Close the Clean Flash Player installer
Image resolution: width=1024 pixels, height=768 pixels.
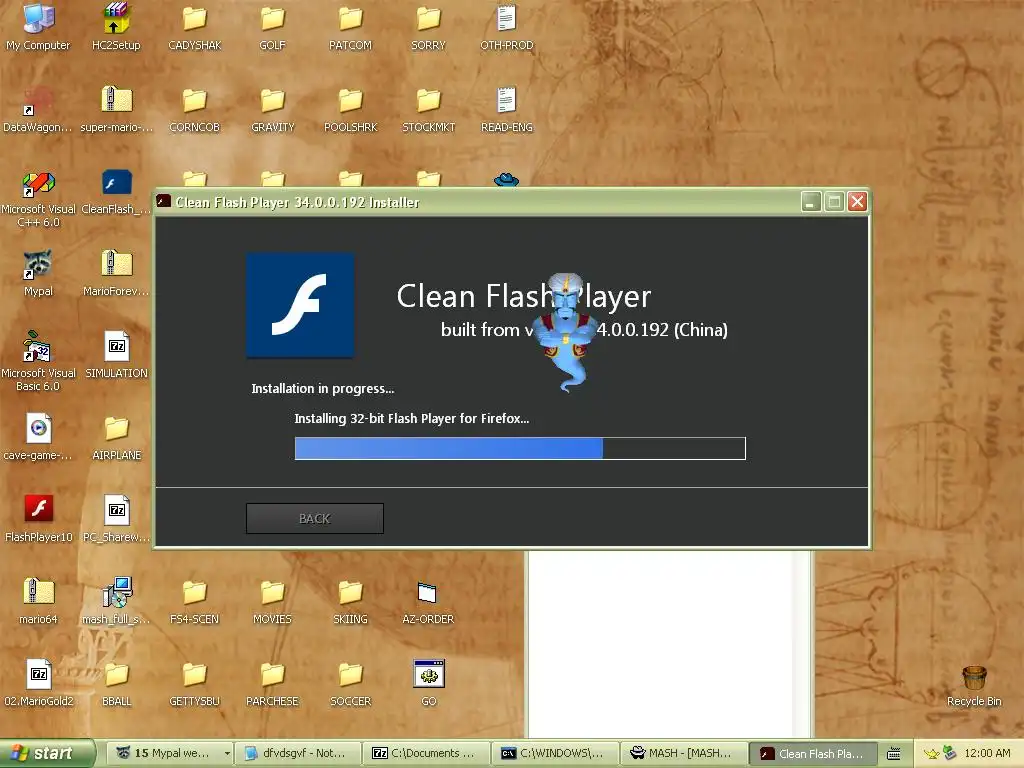click(x=857, y=202)
